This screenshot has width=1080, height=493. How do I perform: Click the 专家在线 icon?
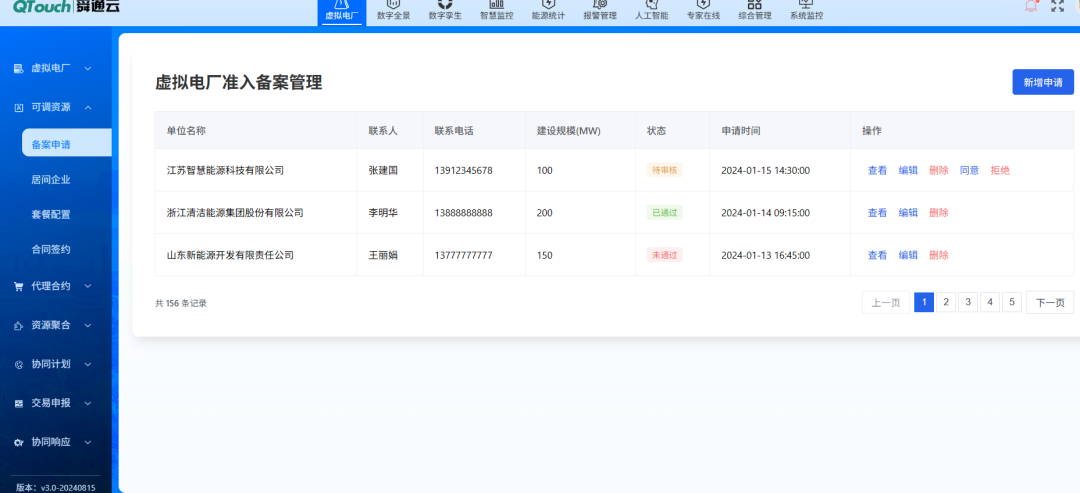pos(703,4)
